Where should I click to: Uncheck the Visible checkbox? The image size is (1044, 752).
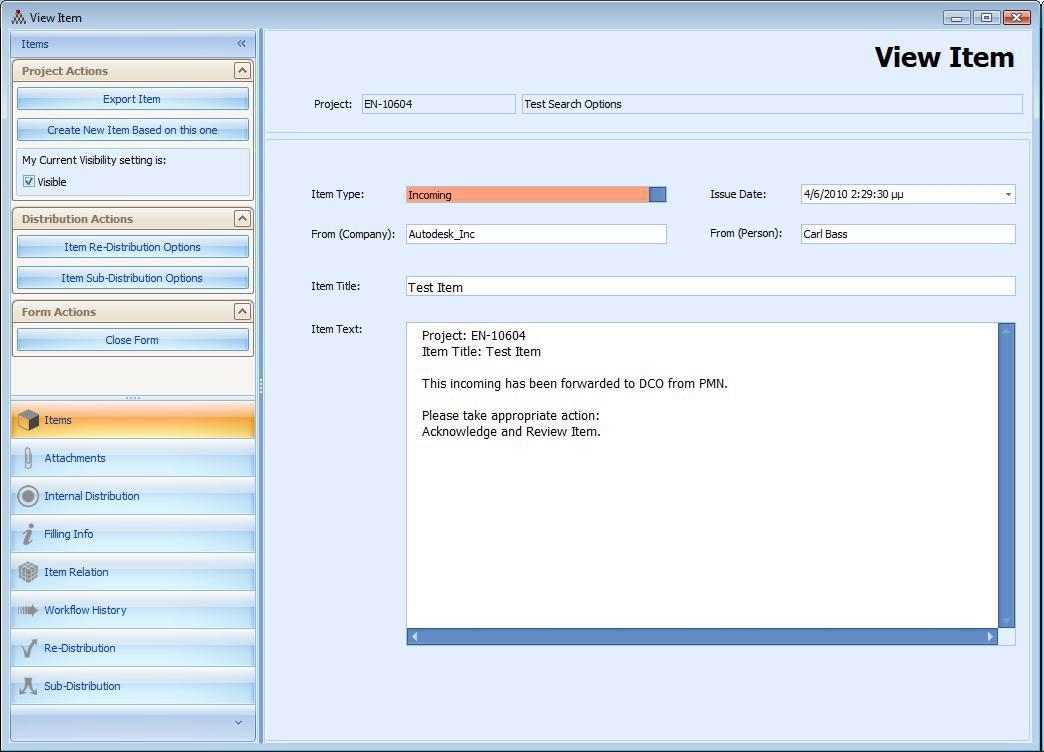pyautogui.click(x=29, y=182)
